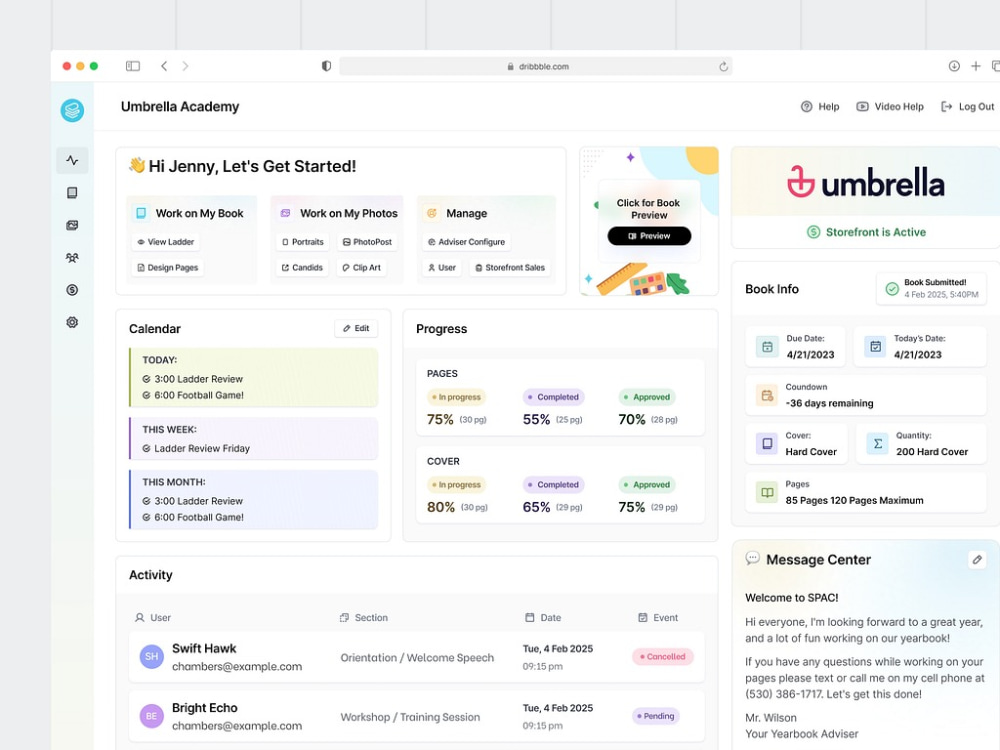The height and width of the screenshot is (750, 1000).
Task: Open the Candids button
Action: (302, 267)
